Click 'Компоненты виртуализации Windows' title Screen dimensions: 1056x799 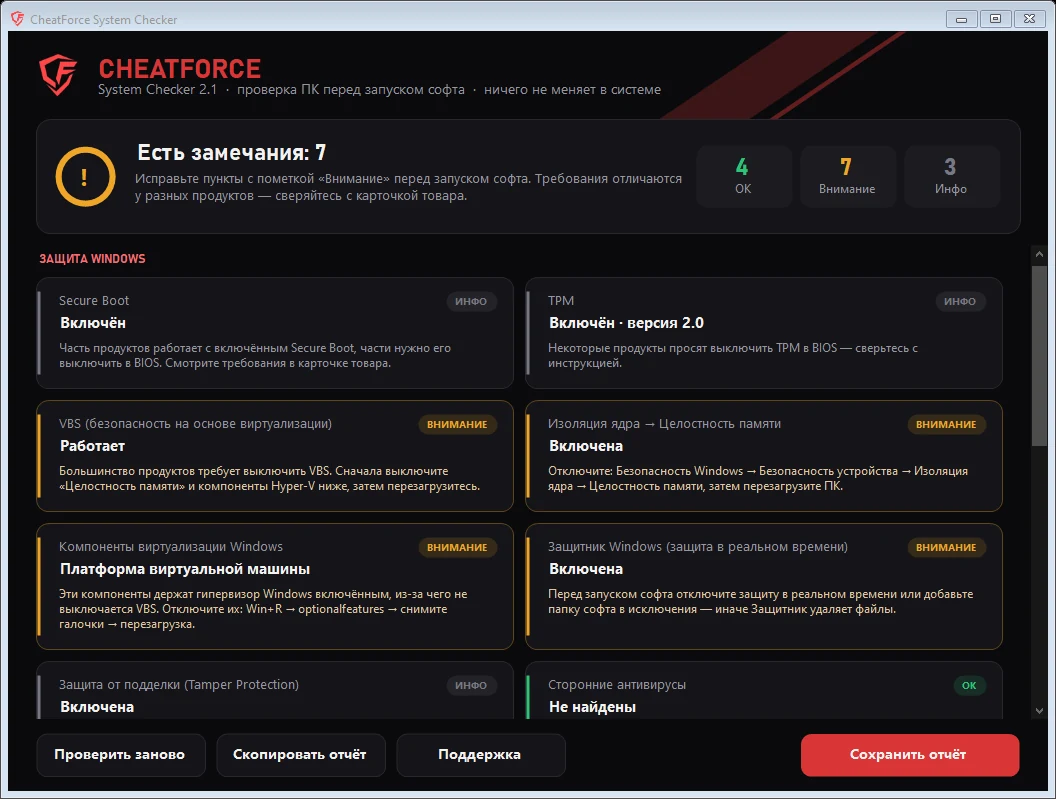point(171,546)
